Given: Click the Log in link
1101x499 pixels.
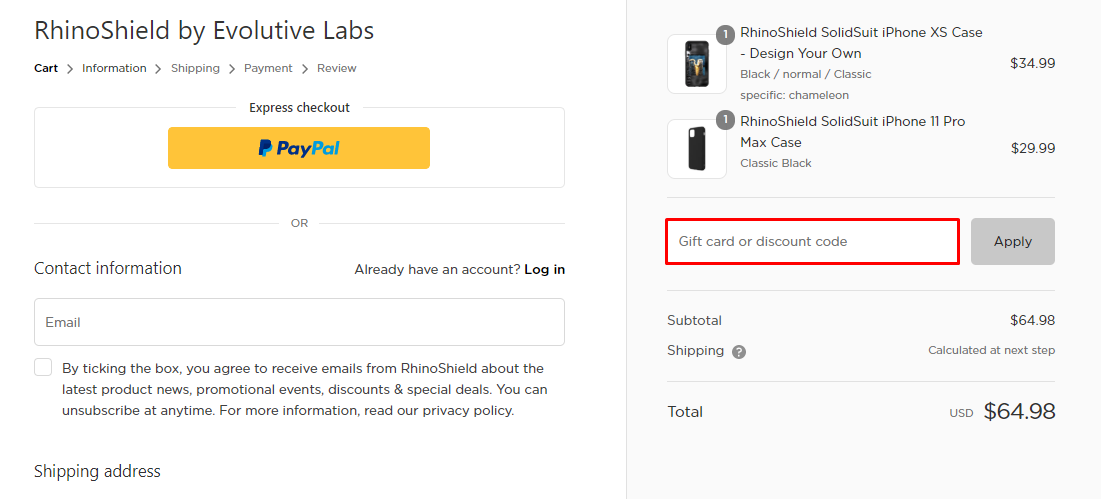Looking at the screenshot, I should pos(544,269).
